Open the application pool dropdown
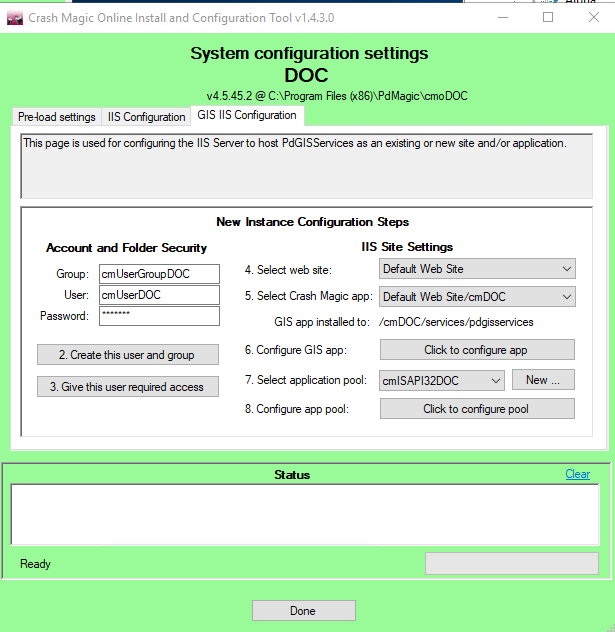The width and height of the screenshot is (615, 632). tap(442, 380)
